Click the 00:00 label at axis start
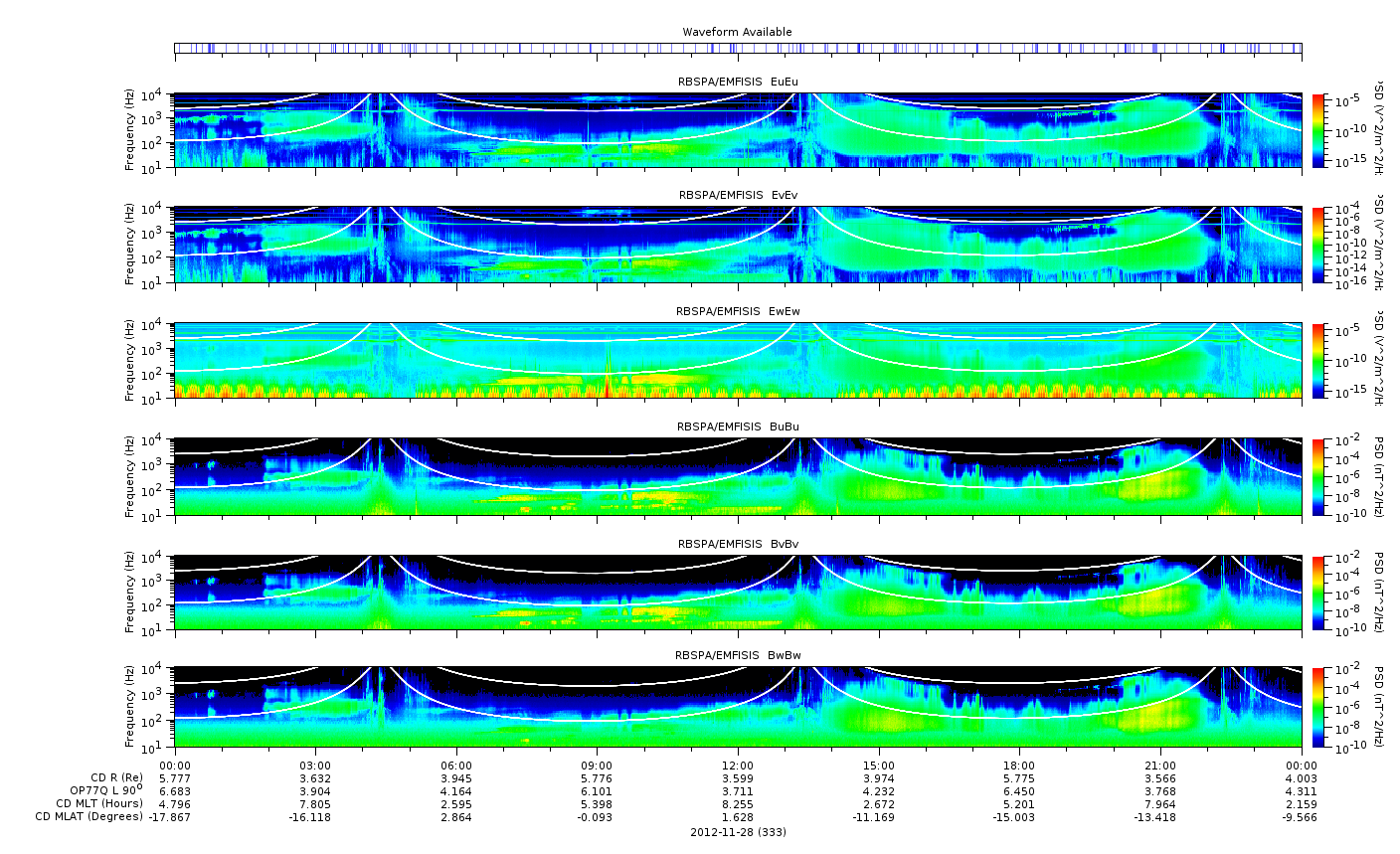Viewport: 1400px width, 854px height. [175, 764]
